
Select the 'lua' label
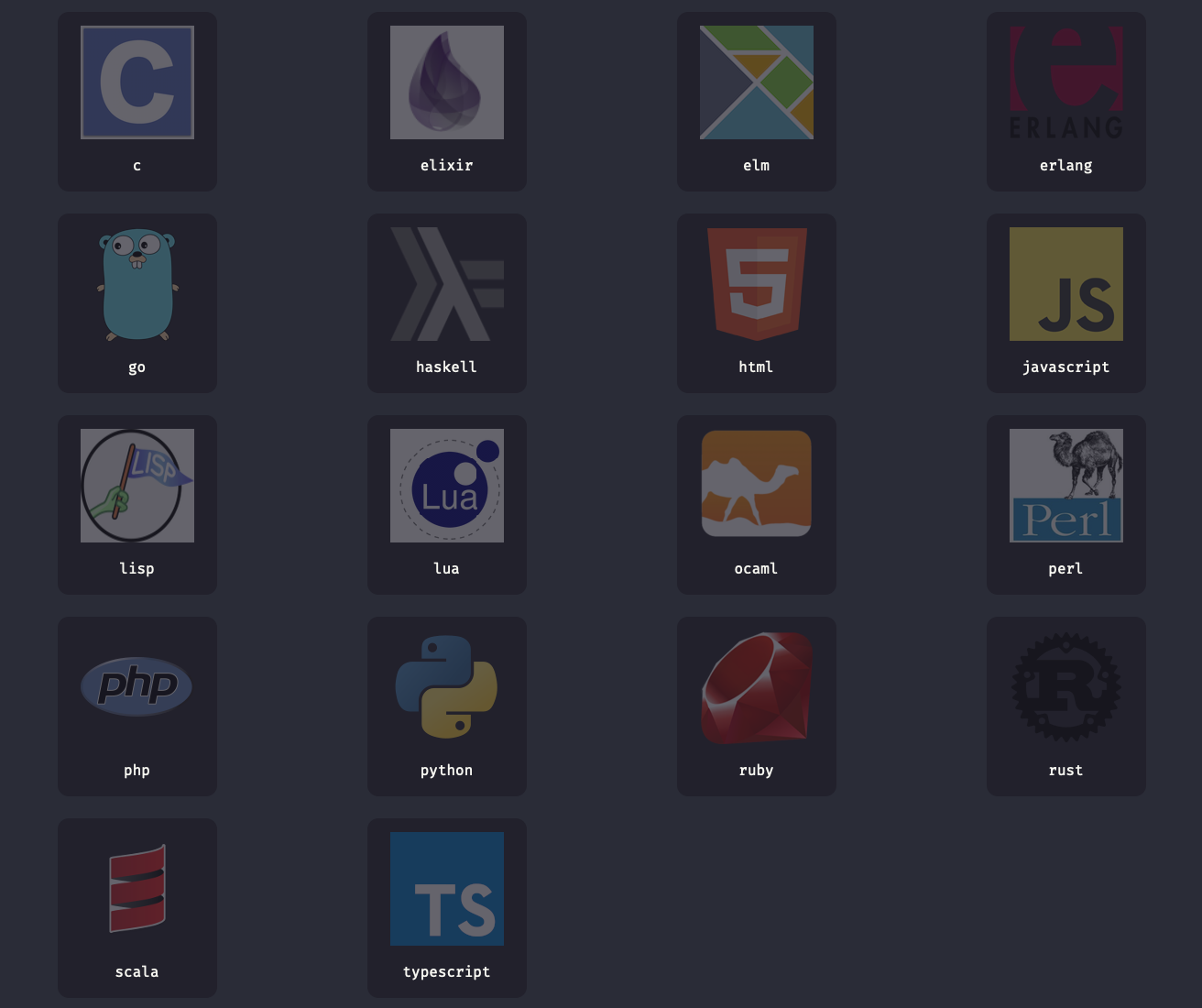[447, 569]
